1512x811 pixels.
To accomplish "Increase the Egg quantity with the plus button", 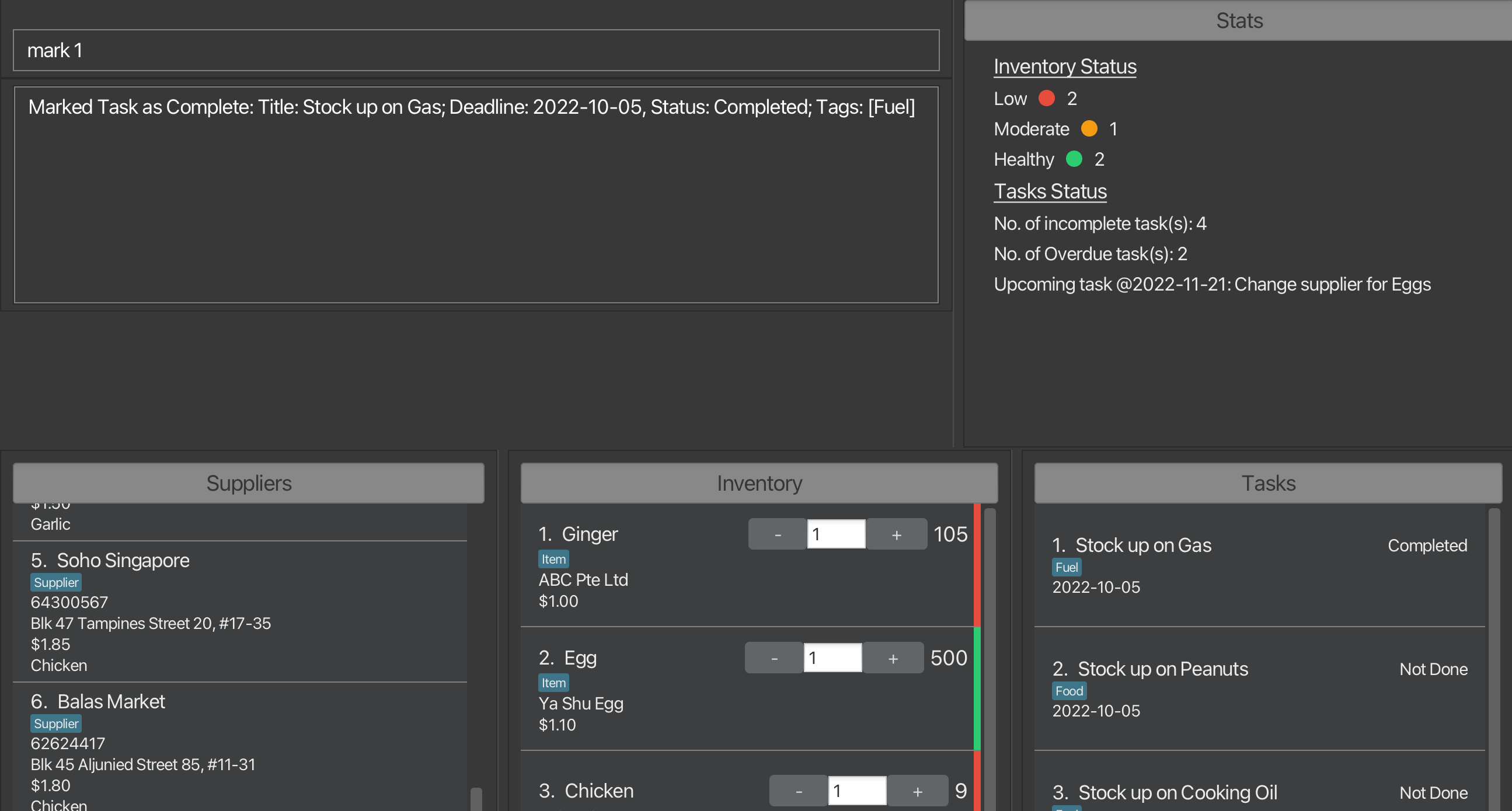I will (x=893, y=658).
